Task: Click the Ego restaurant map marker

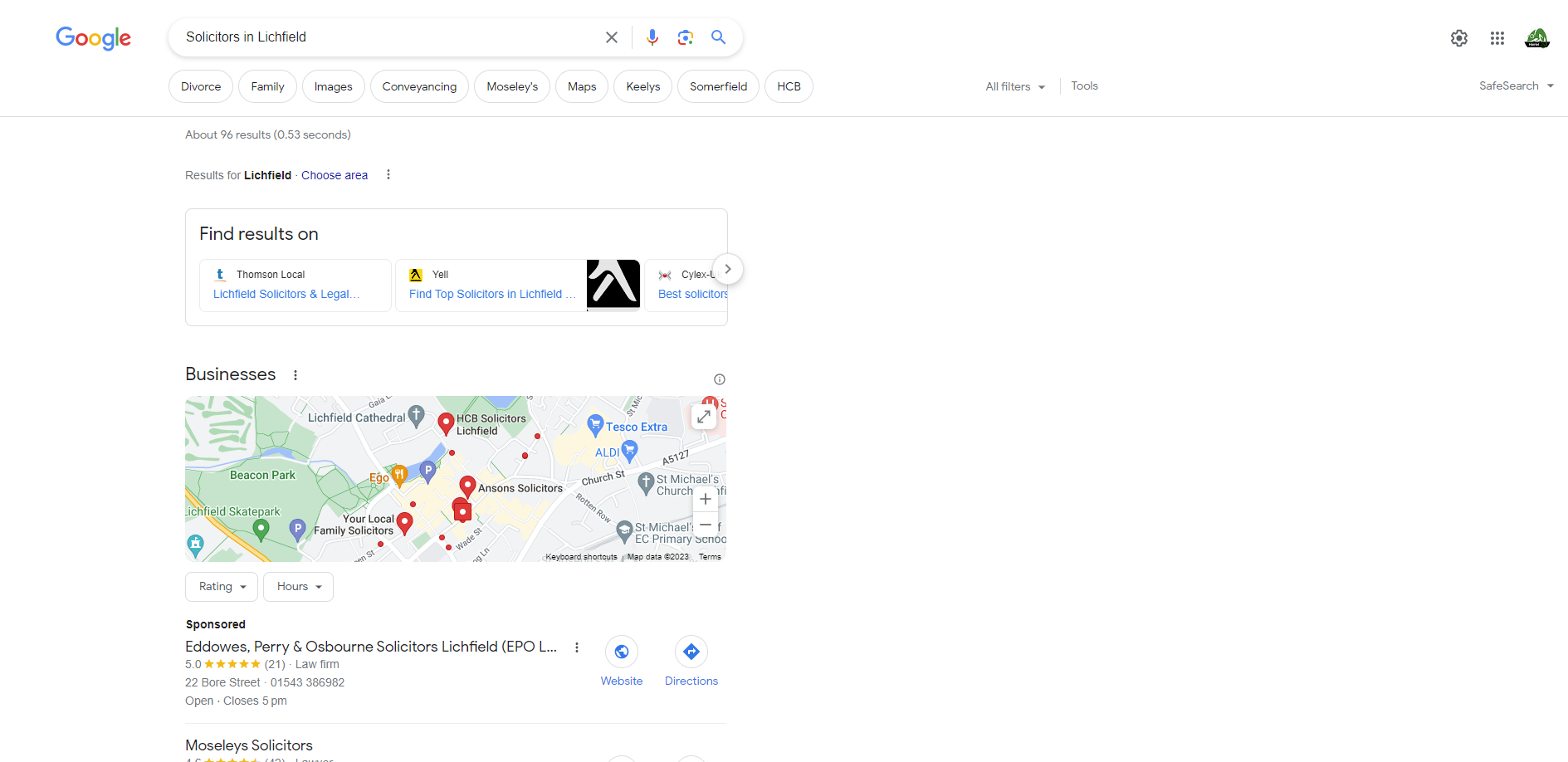Action: [x=399, y=476]
